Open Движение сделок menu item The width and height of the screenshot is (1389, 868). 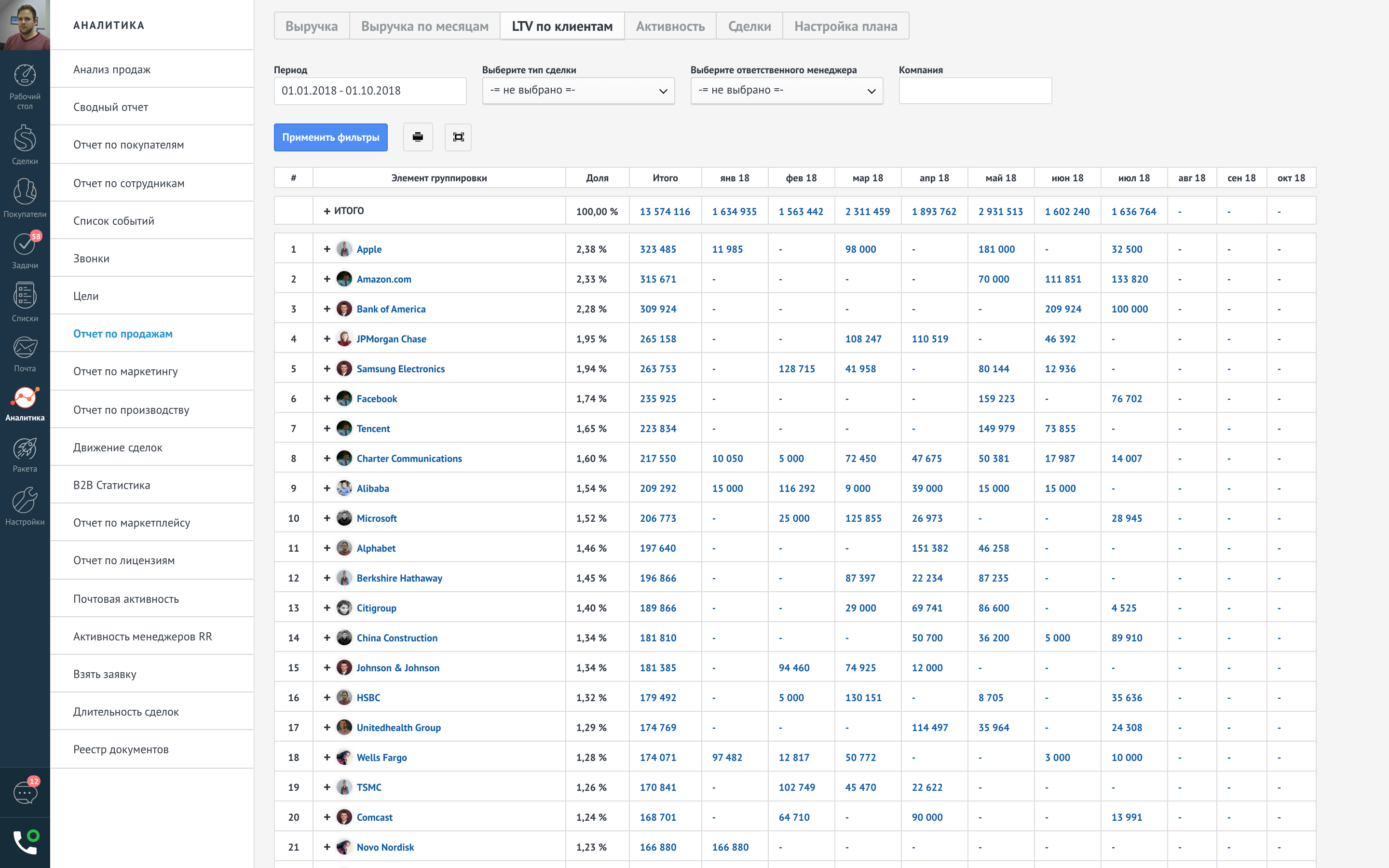click(x=152, y=447)
